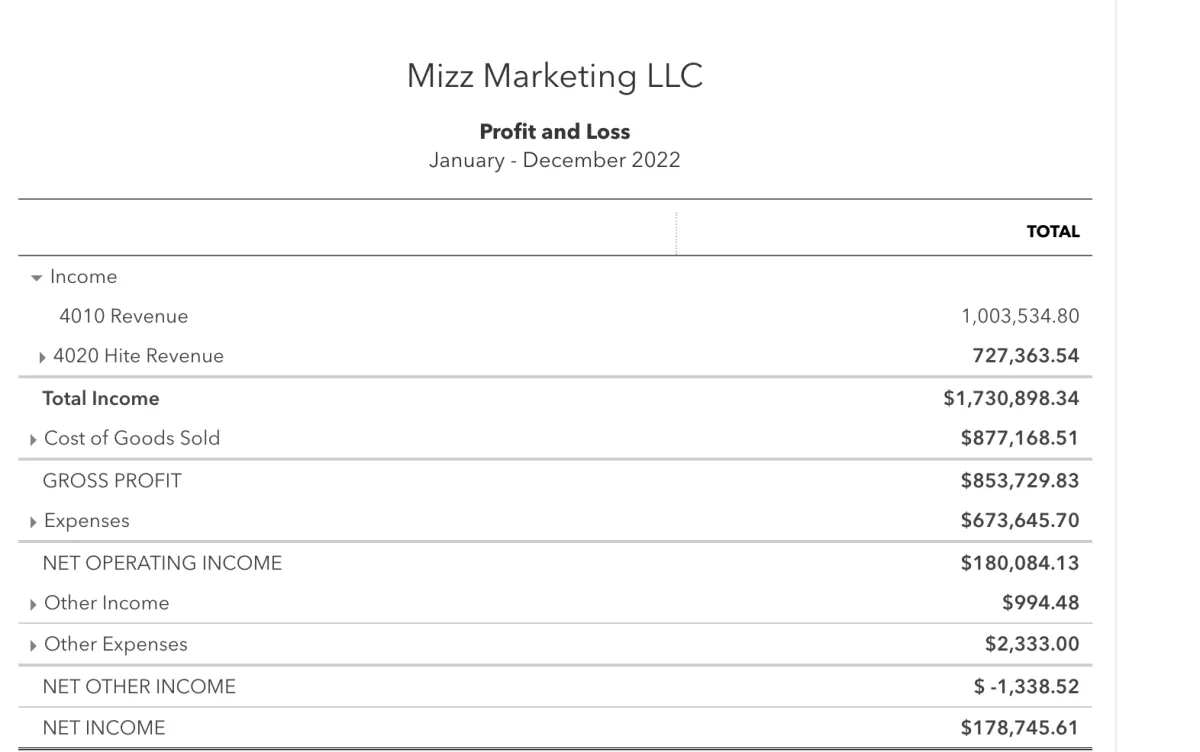Image resolution: width=1200 pixels, height=752 pixels.
Task: Click the TOTAL column header
Action: (x=1053, y=232)
